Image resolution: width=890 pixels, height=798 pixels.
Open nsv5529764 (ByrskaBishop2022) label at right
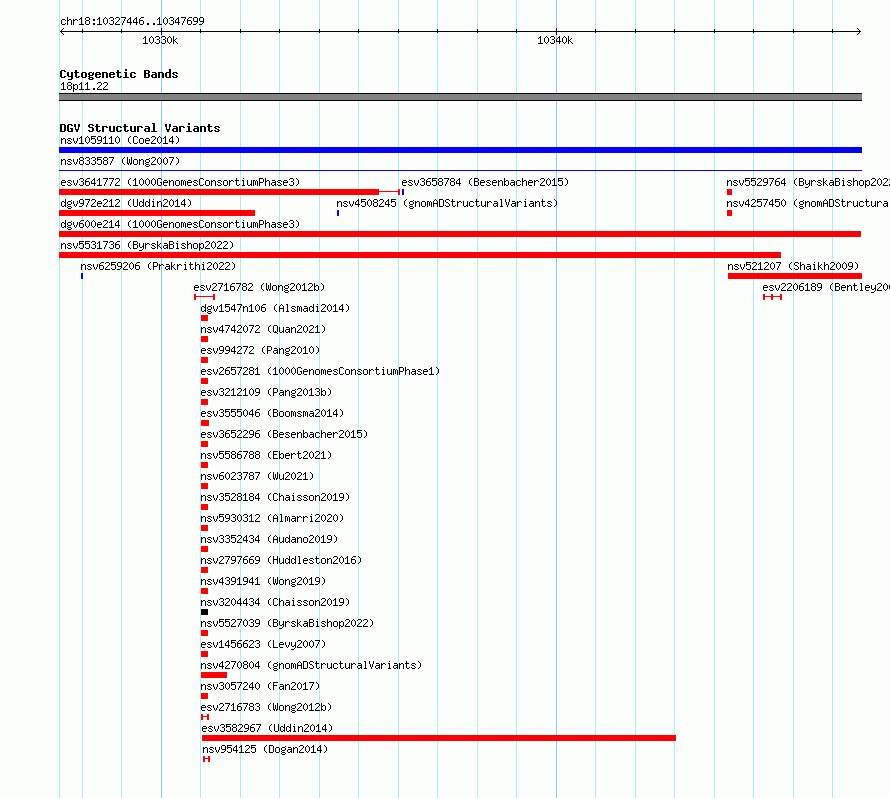click(808, 182)
